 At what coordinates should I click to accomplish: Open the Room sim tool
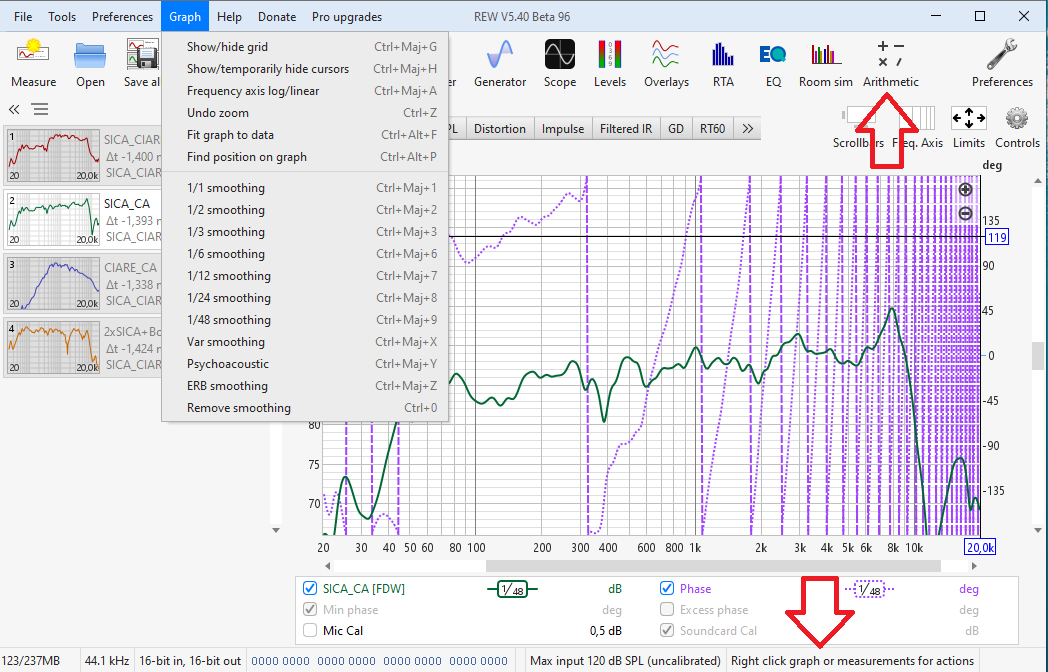pyautogui.click(x=825, y=61)
